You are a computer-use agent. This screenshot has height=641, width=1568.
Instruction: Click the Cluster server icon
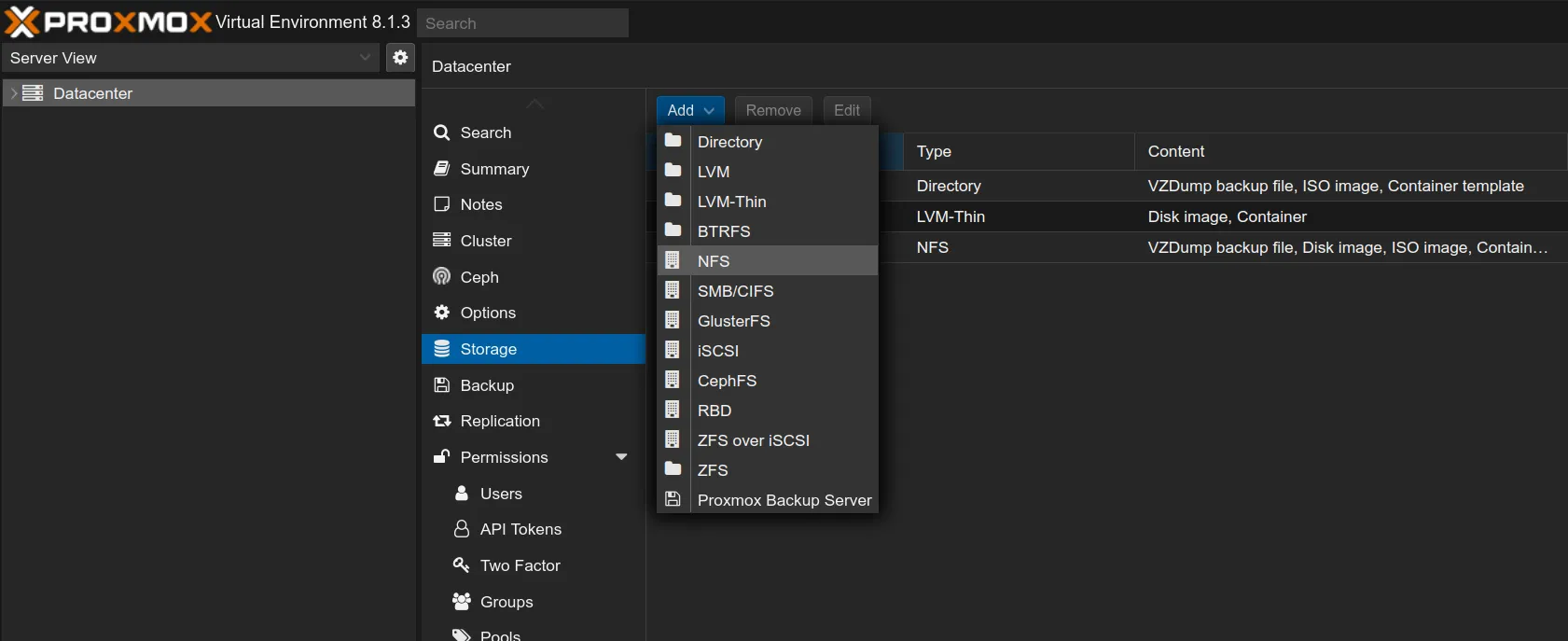(x=442, y=241)
